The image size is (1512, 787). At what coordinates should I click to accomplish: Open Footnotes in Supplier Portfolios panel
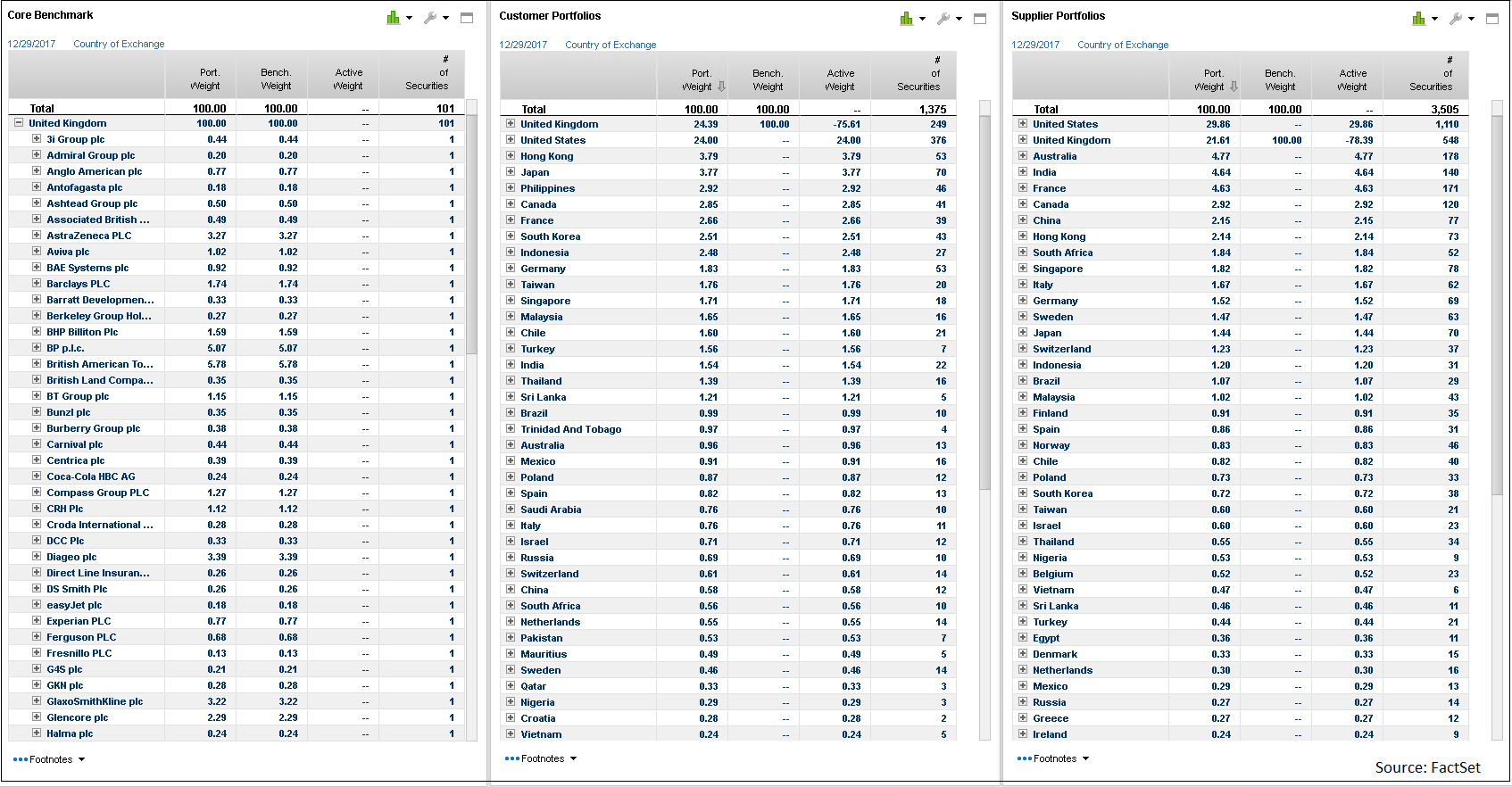coord(1053,758)
